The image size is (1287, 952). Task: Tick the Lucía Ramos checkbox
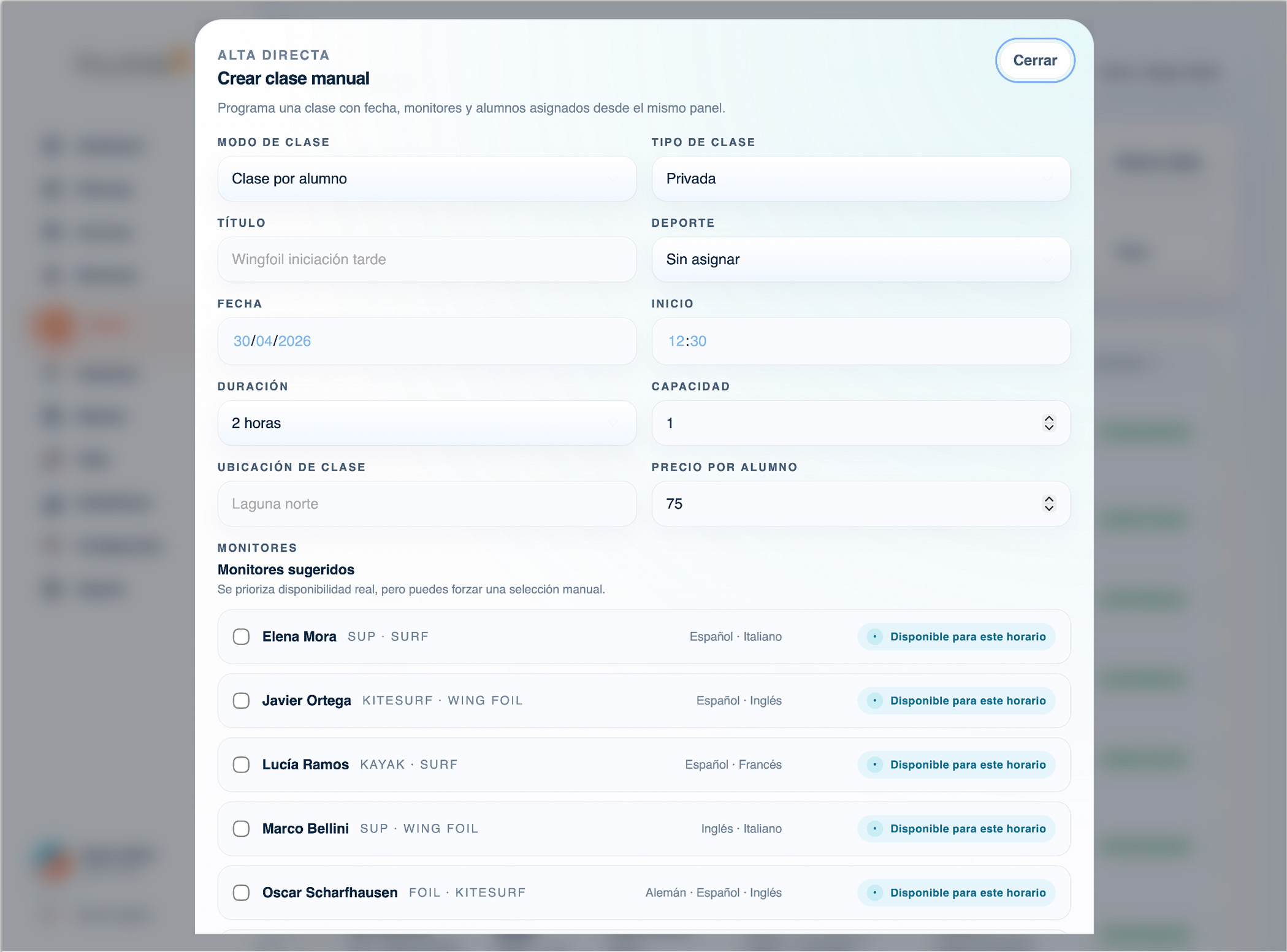241,764
